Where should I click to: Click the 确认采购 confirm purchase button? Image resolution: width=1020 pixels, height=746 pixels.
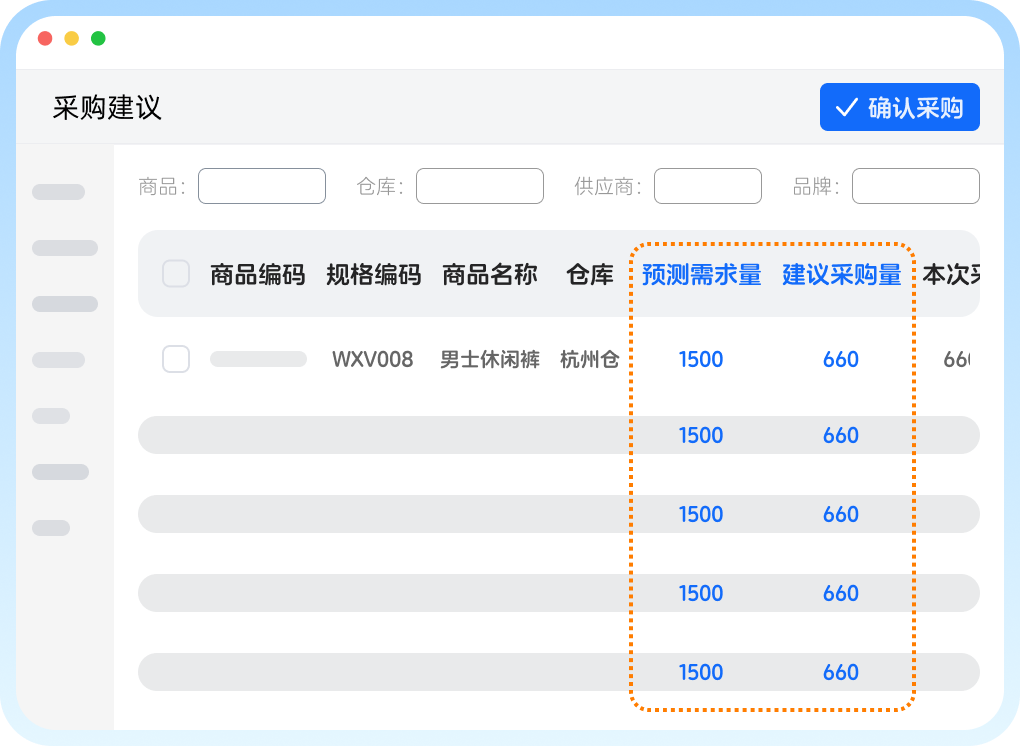pyautogui.click(x=899, y=107)
